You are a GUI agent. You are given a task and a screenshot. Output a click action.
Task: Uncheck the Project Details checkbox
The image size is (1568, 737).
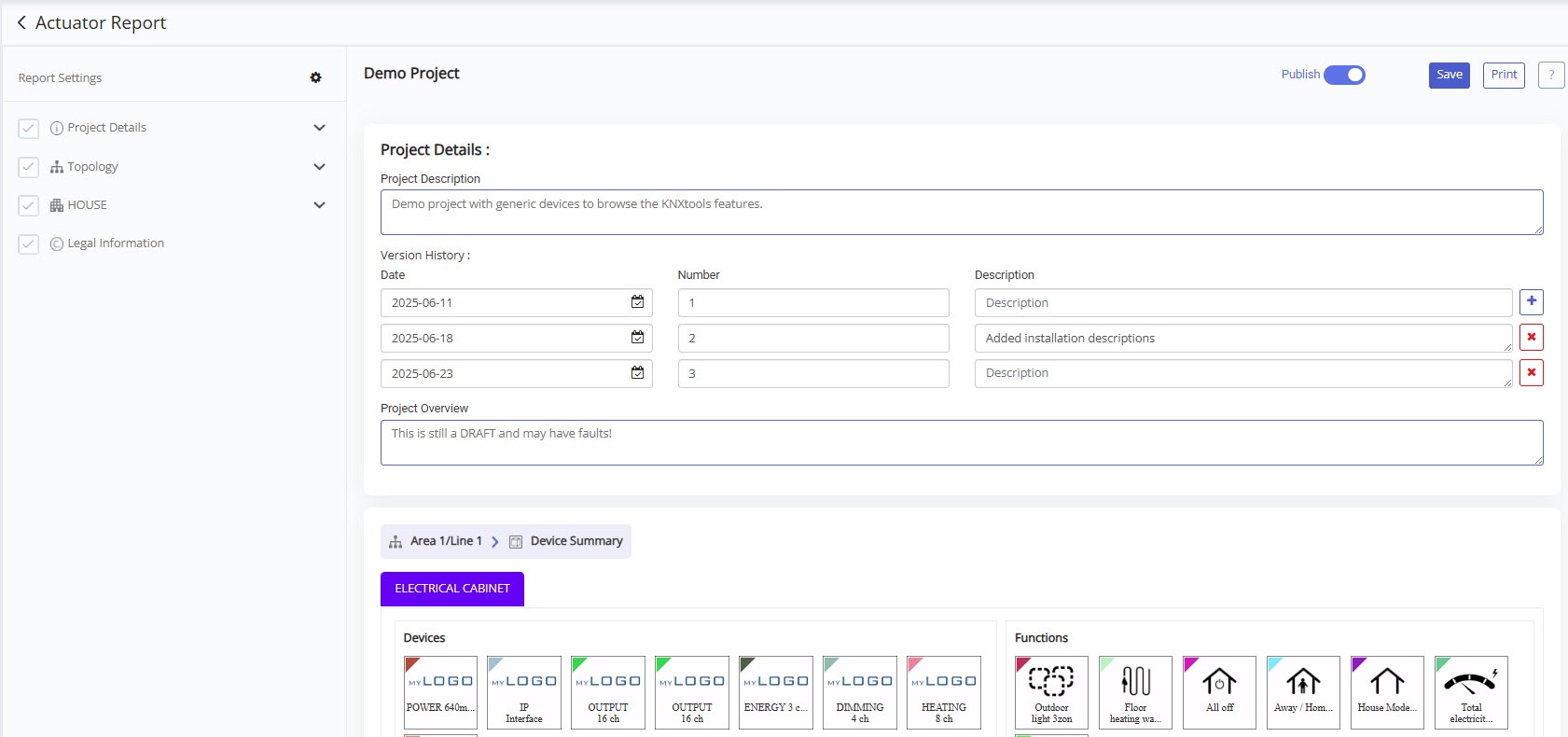29,128
